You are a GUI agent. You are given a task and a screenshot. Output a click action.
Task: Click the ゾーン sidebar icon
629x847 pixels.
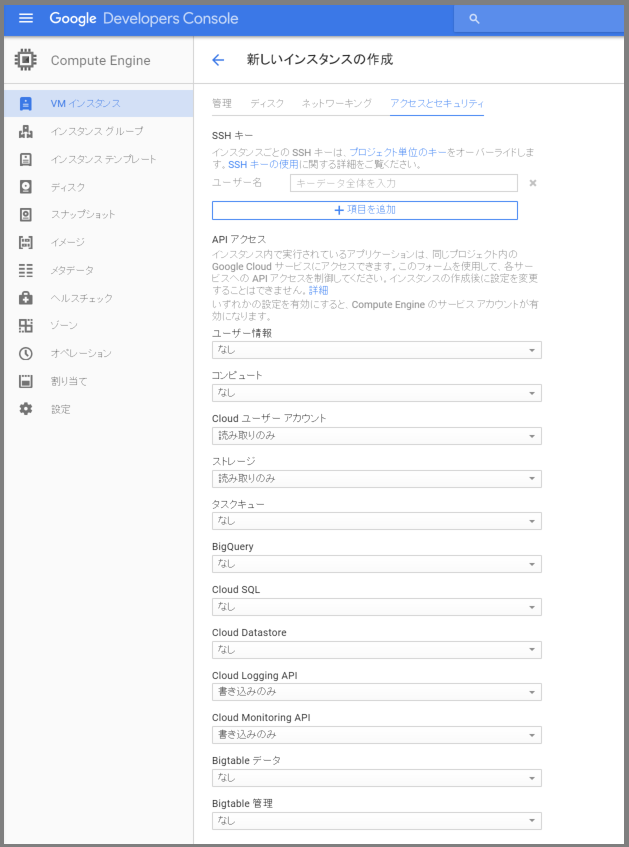(25, 325)
